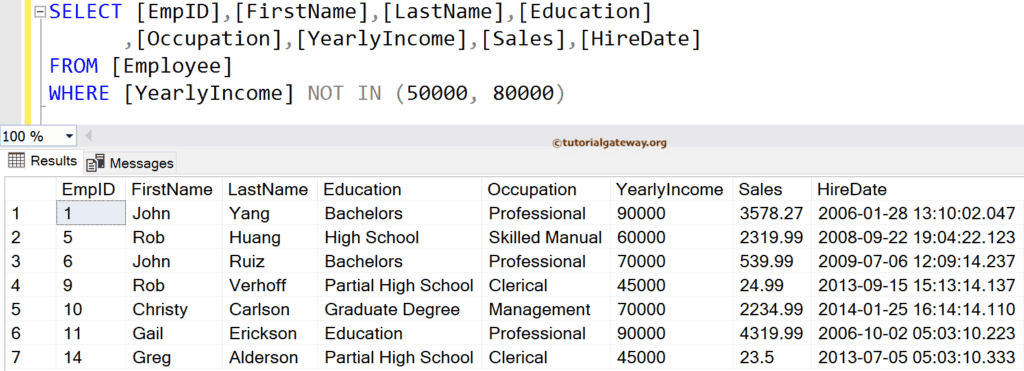This screenshot has width=1024, height=371.
Task: Open the 100 % zoom dropdown
Action: (x=69, y=137)
